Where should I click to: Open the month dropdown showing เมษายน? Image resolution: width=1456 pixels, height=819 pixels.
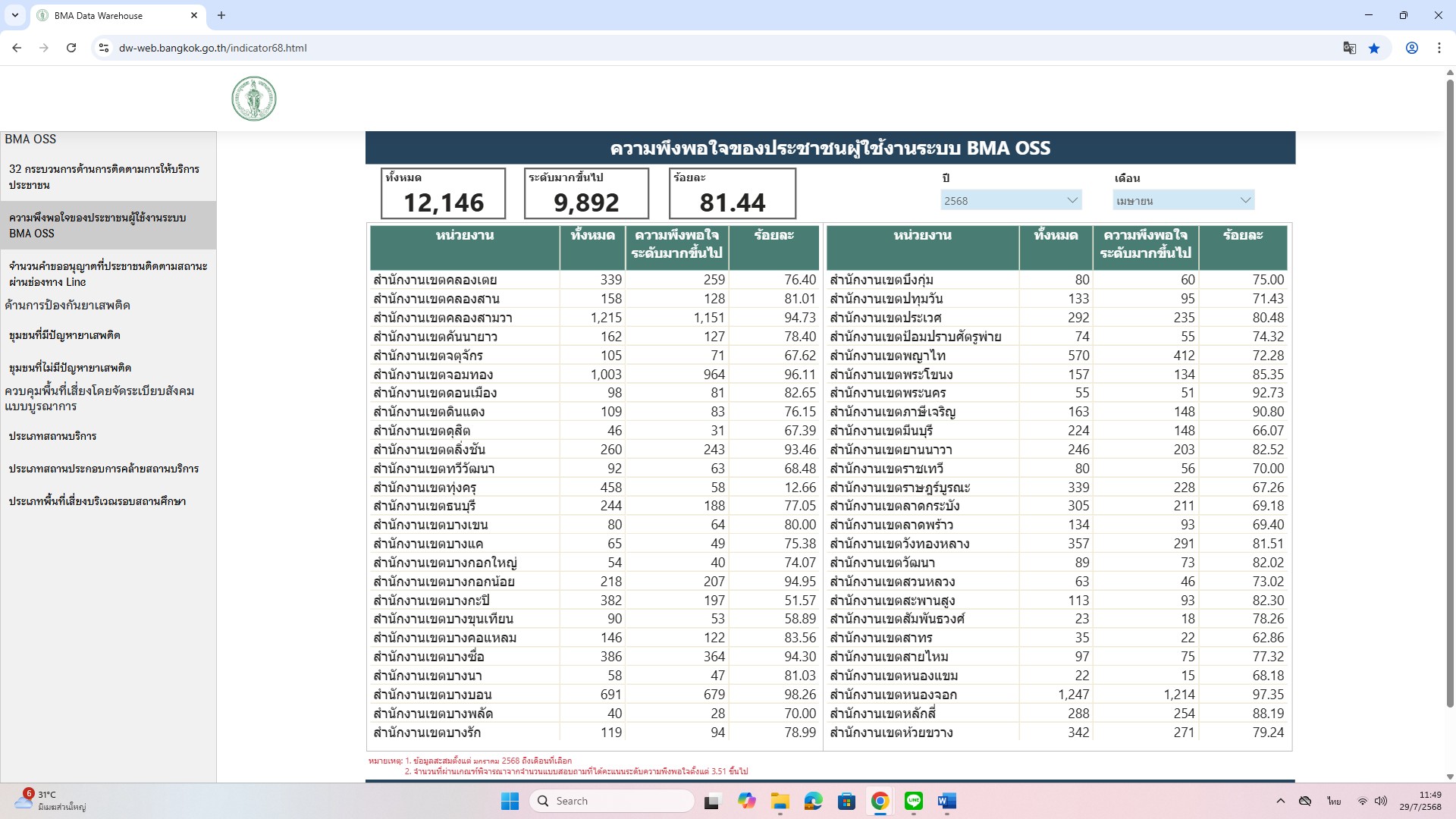coord(1184,200)
